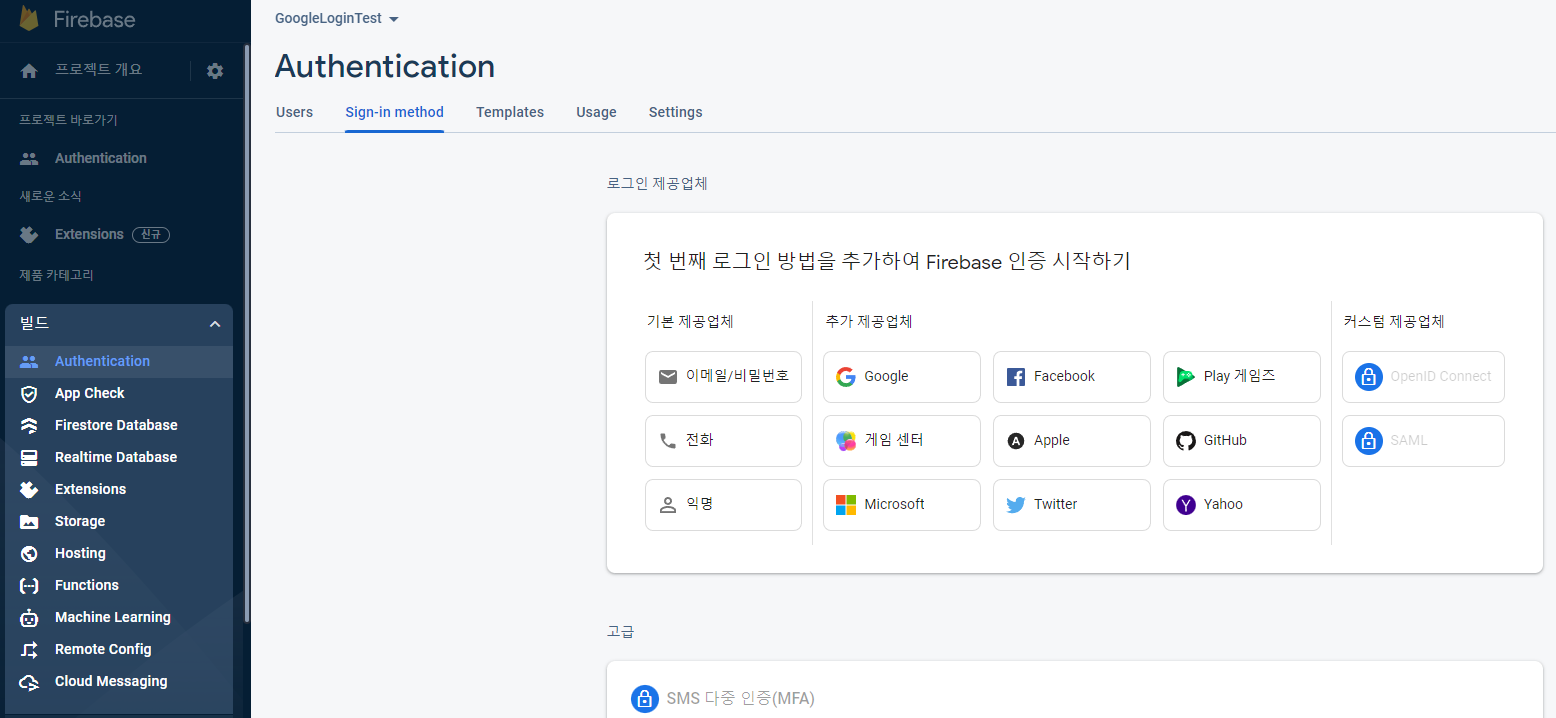Viewport: 1556px width, 718px height.
Task: Add the GitHub sign-in provider
Action: 1242,441
